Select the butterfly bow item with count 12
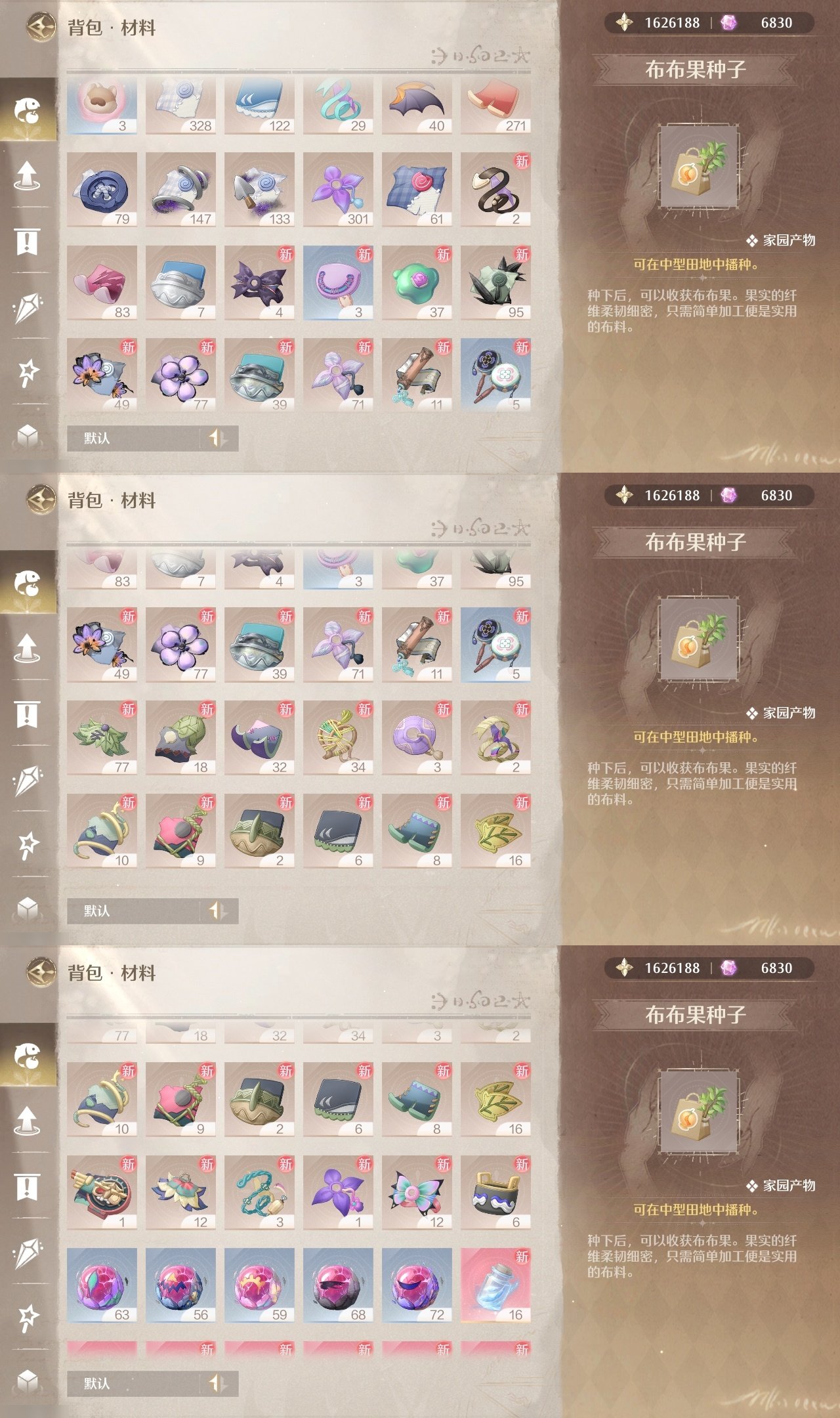 [417, 1192]
